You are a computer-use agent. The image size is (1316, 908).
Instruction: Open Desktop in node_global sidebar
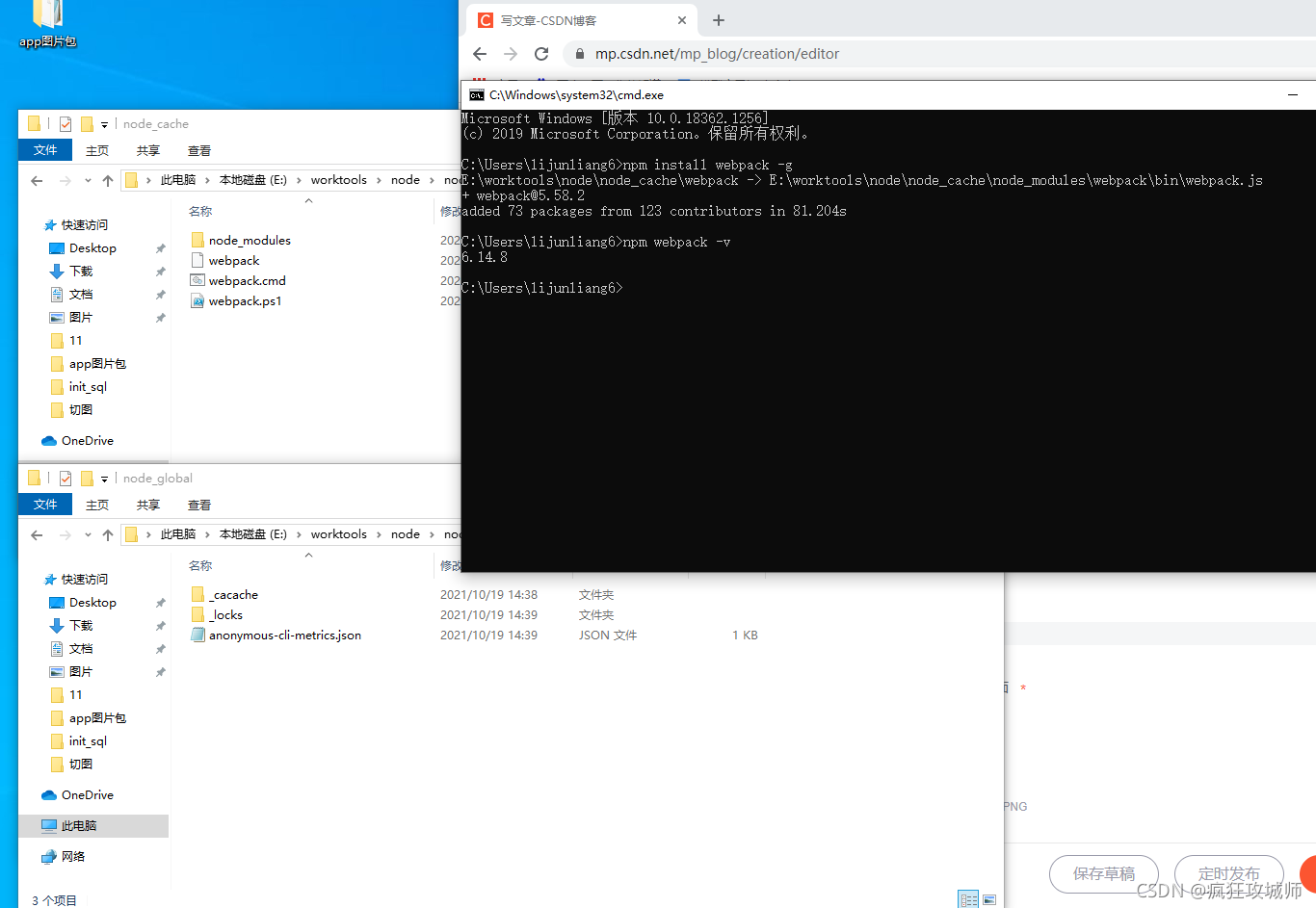coord(92,603)
